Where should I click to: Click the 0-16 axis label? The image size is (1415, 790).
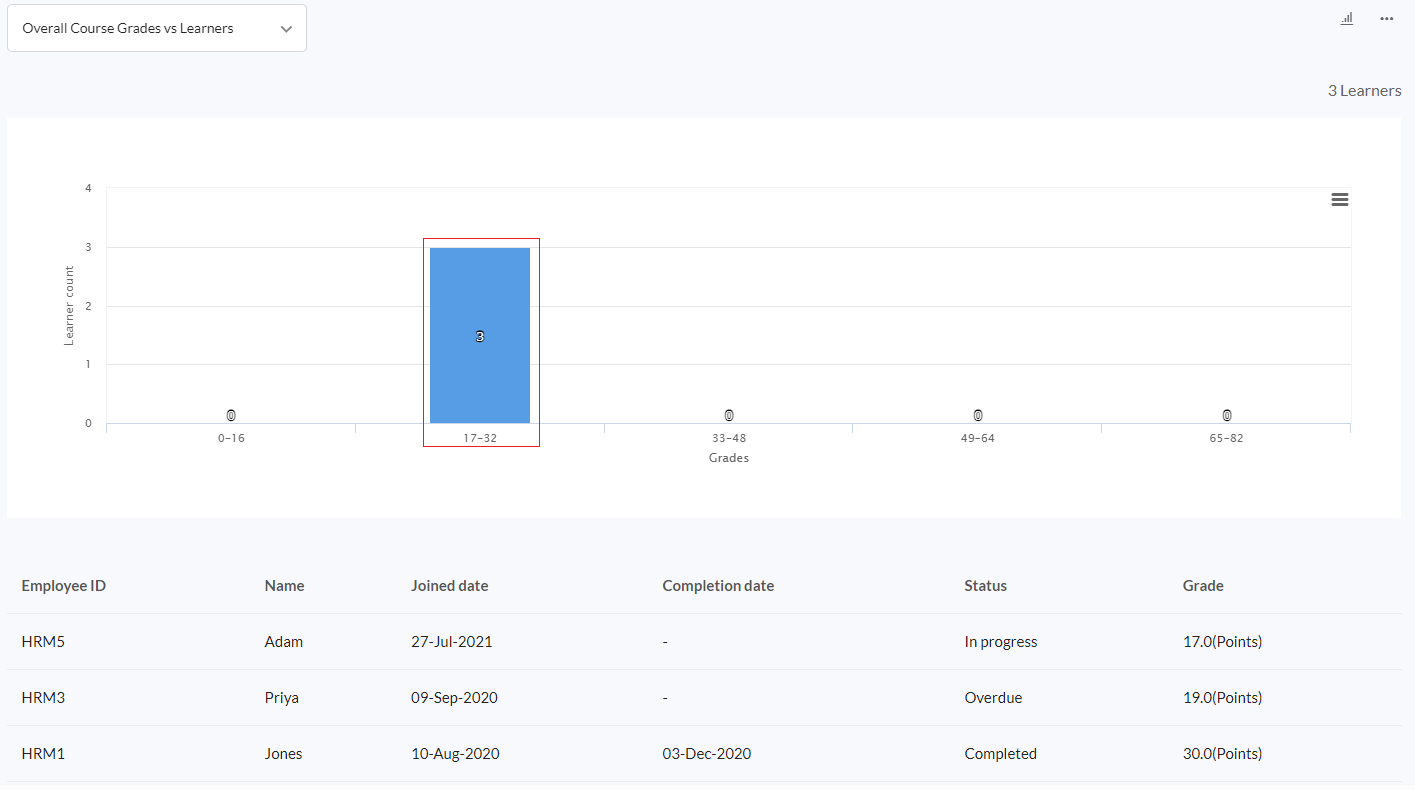[x=231, y=438]
